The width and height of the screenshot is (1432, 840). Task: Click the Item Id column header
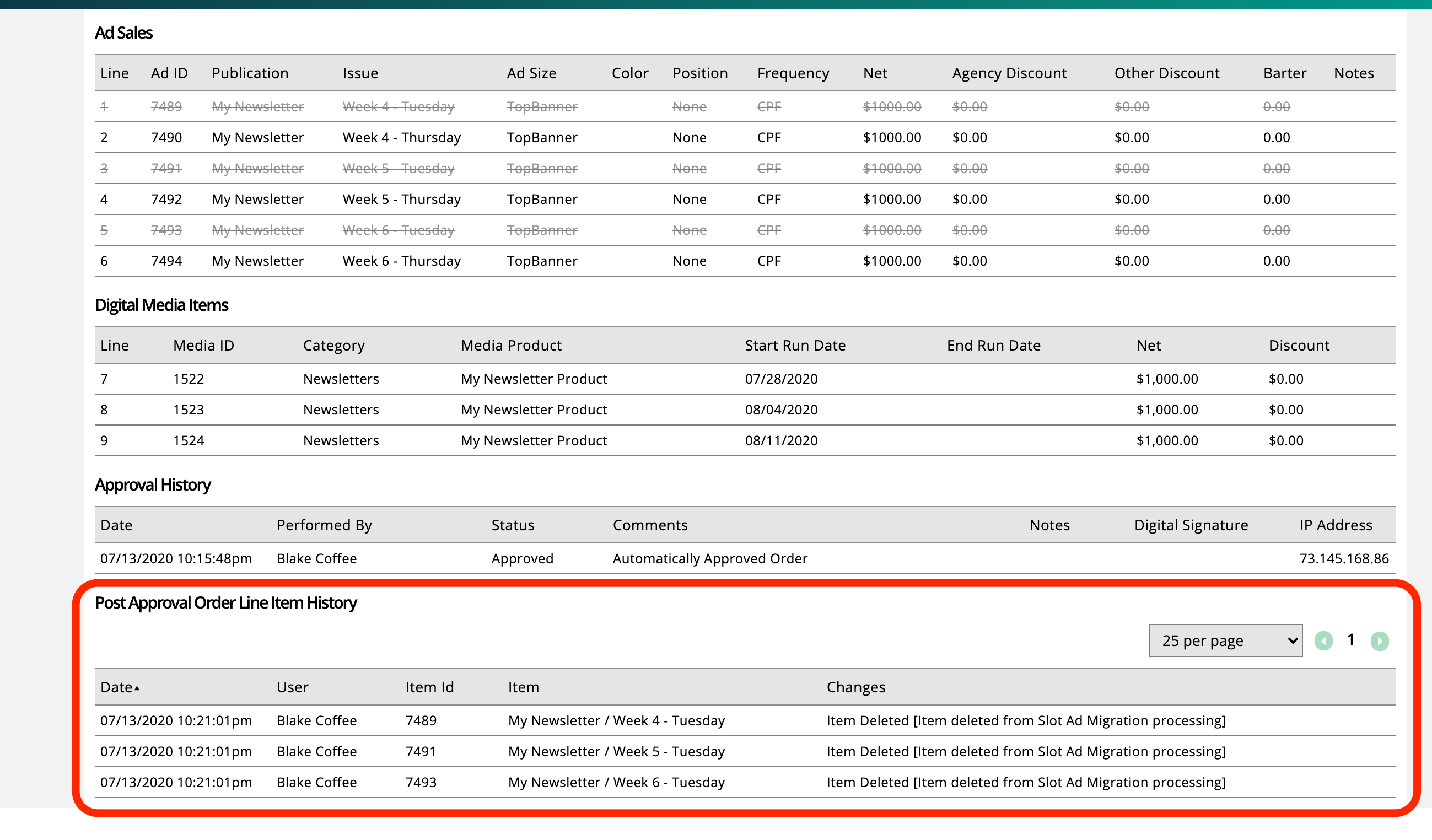429,687
